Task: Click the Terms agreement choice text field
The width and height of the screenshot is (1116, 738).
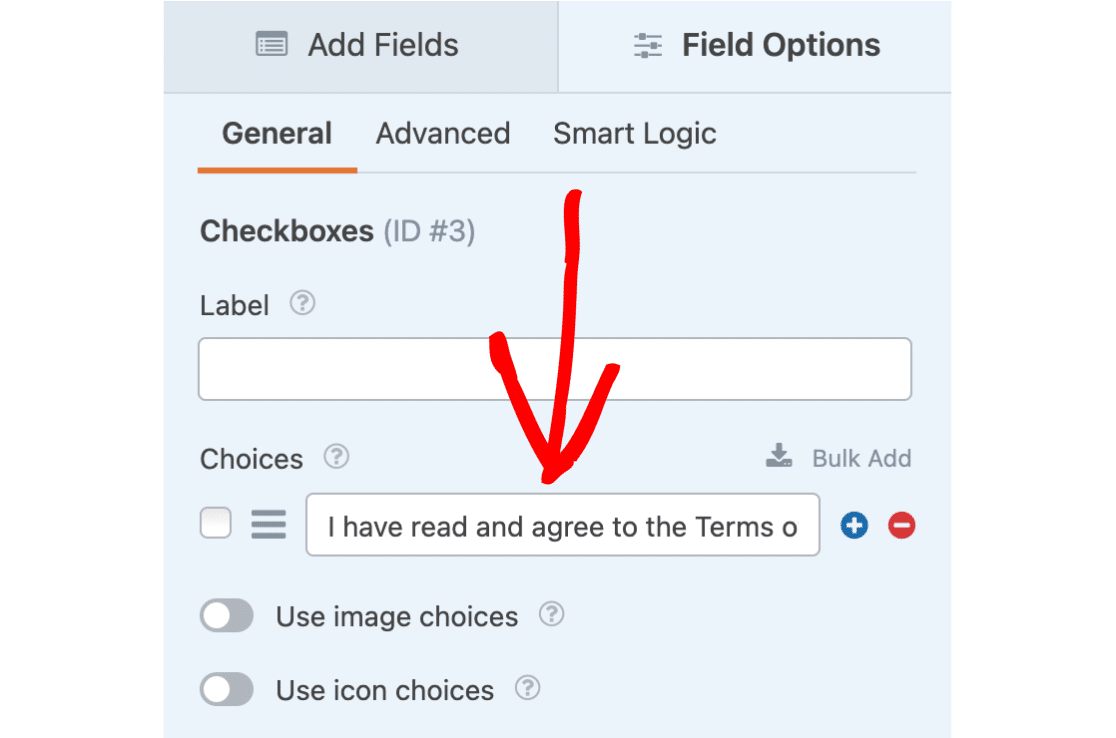Action: pos(562,525)
